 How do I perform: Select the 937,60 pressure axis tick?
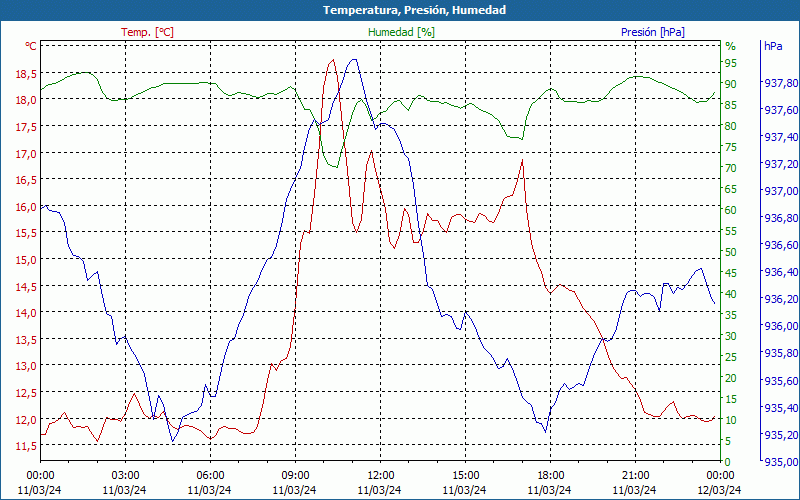click(781, 110)
